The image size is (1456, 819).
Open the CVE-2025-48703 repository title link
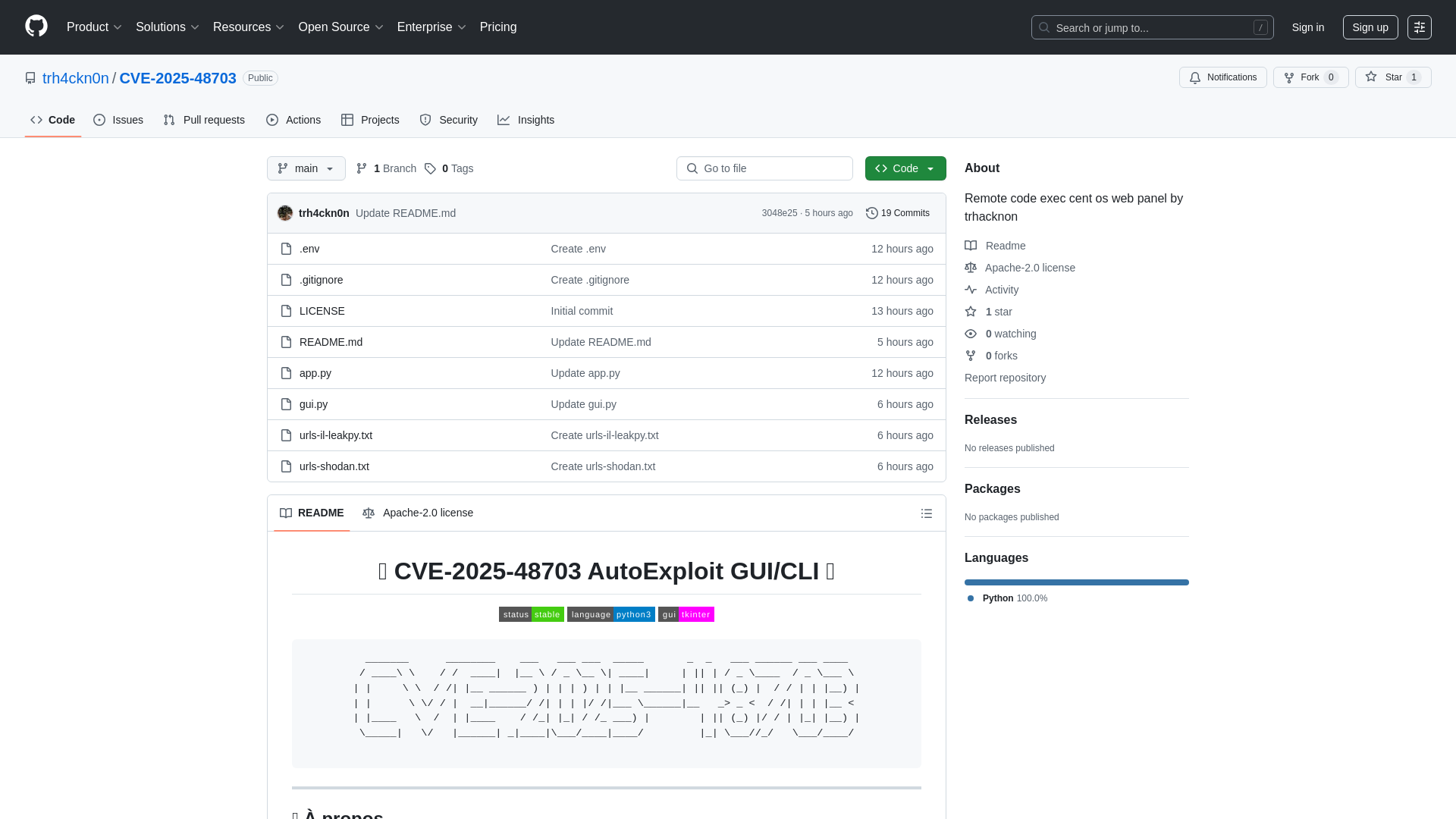(178, 78)
